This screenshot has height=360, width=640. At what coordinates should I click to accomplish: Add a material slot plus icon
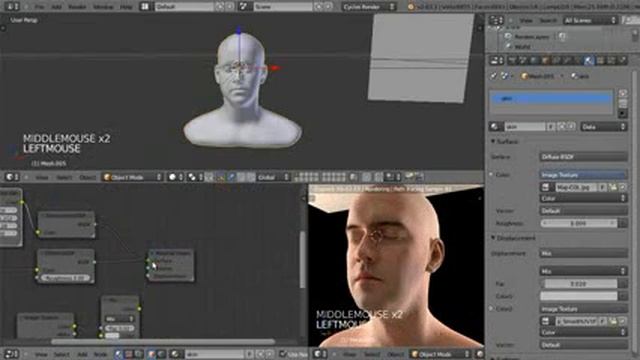(622, 93)
